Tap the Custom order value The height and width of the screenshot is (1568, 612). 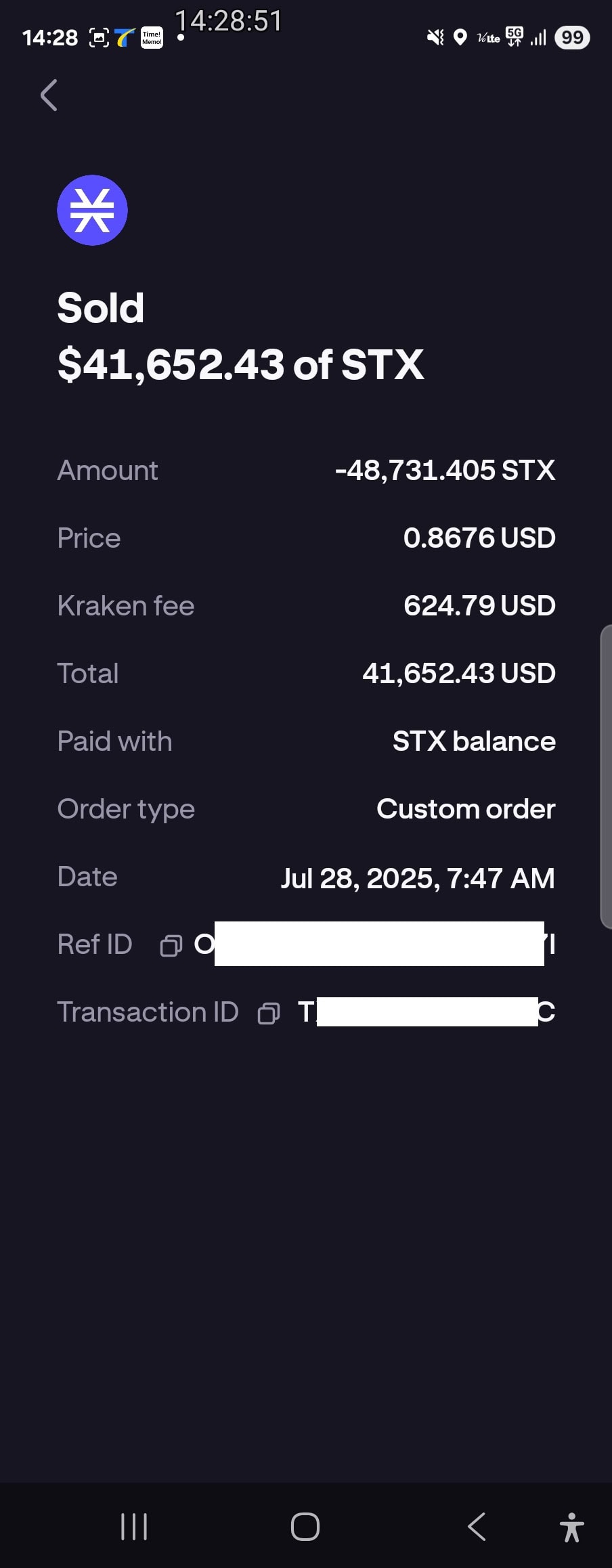pyautogui.click(x=466, y=809)
